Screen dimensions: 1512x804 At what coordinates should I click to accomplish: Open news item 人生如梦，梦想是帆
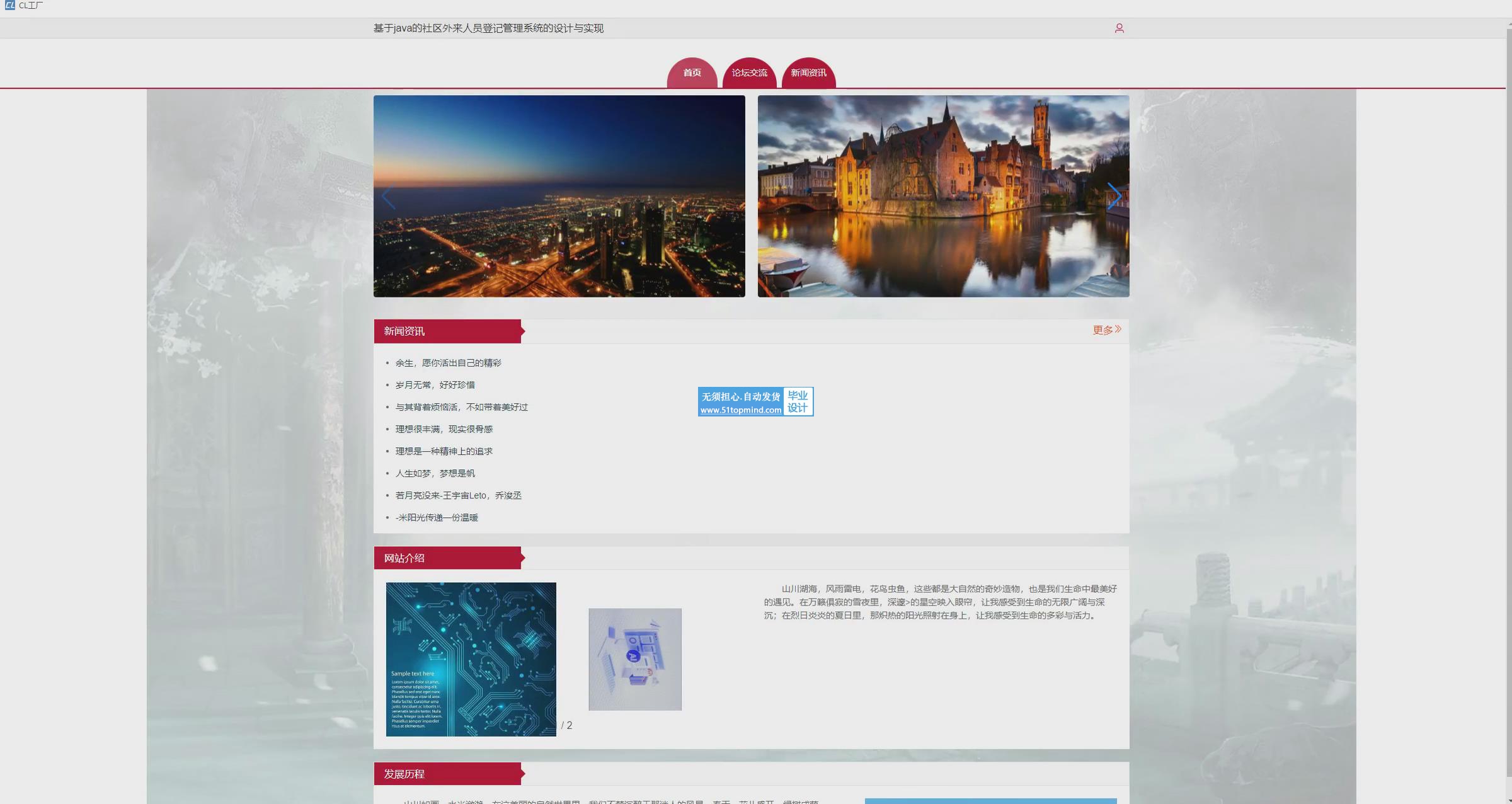coord(435,473)
